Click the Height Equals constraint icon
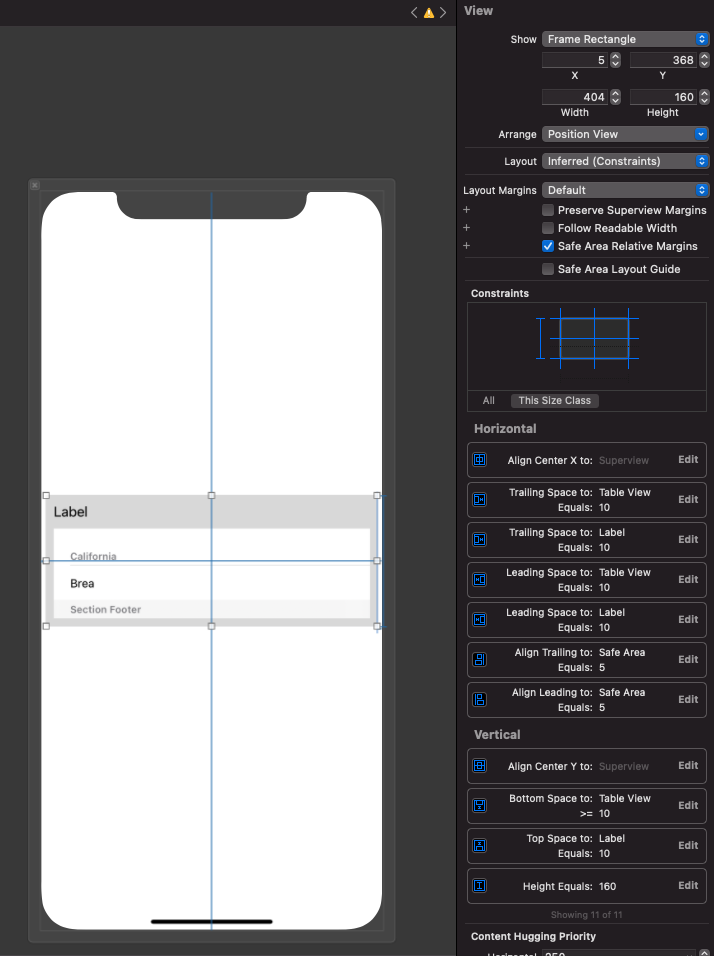The height and width of the screenshot is (956, 714). [480, 886]
